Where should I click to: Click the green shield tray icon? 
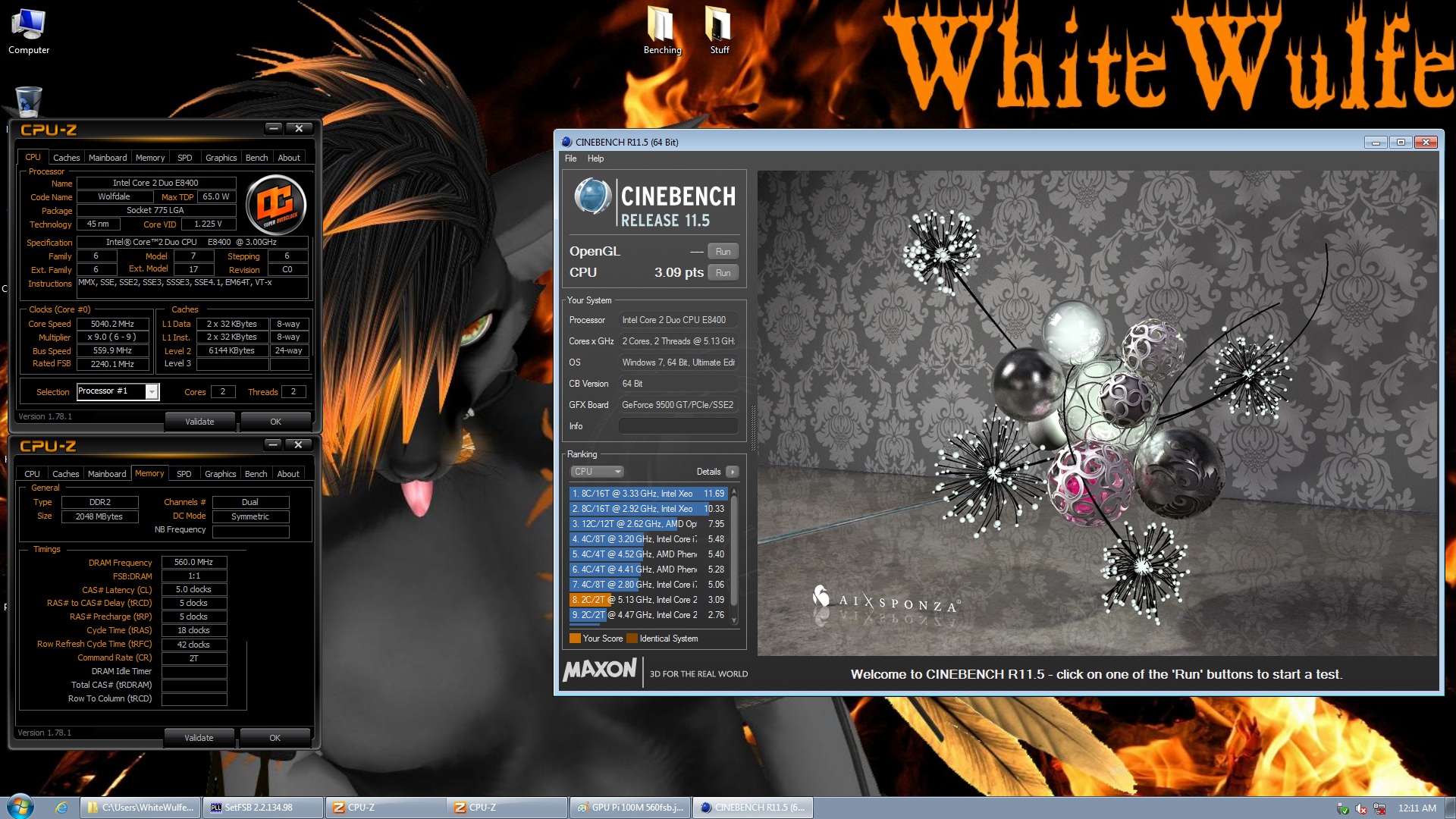tap(1342, 808)
